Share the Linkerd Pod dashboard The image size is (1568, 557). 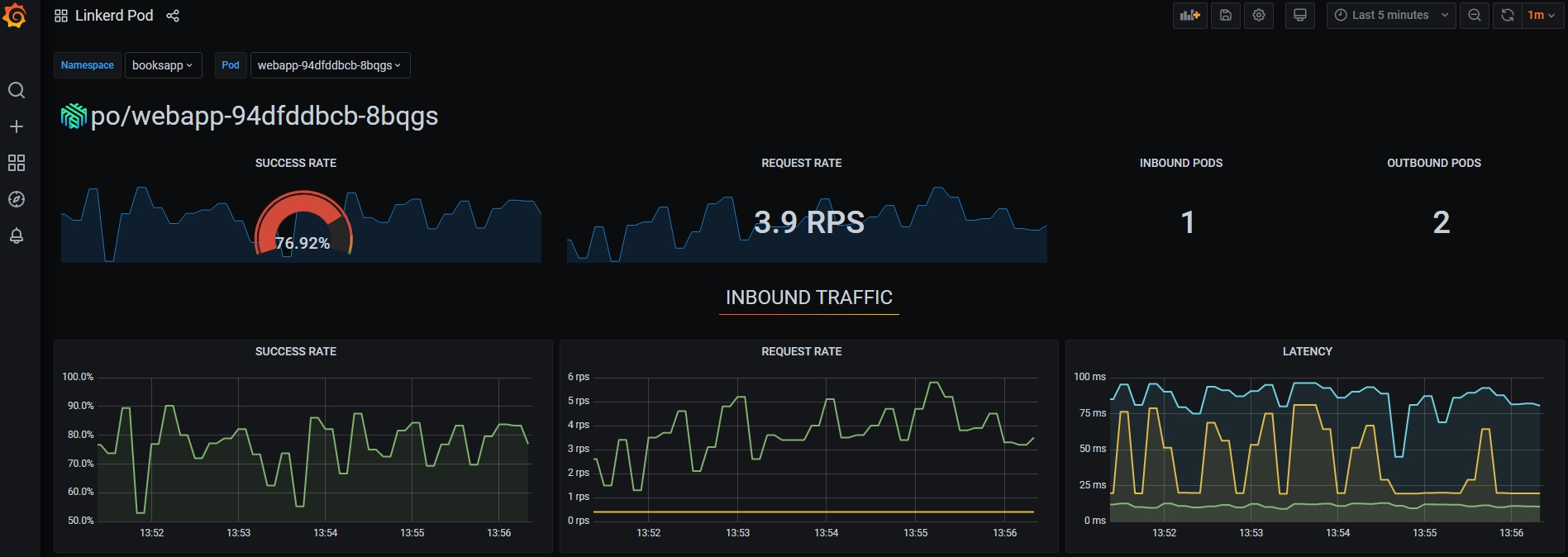coord(173,16)
